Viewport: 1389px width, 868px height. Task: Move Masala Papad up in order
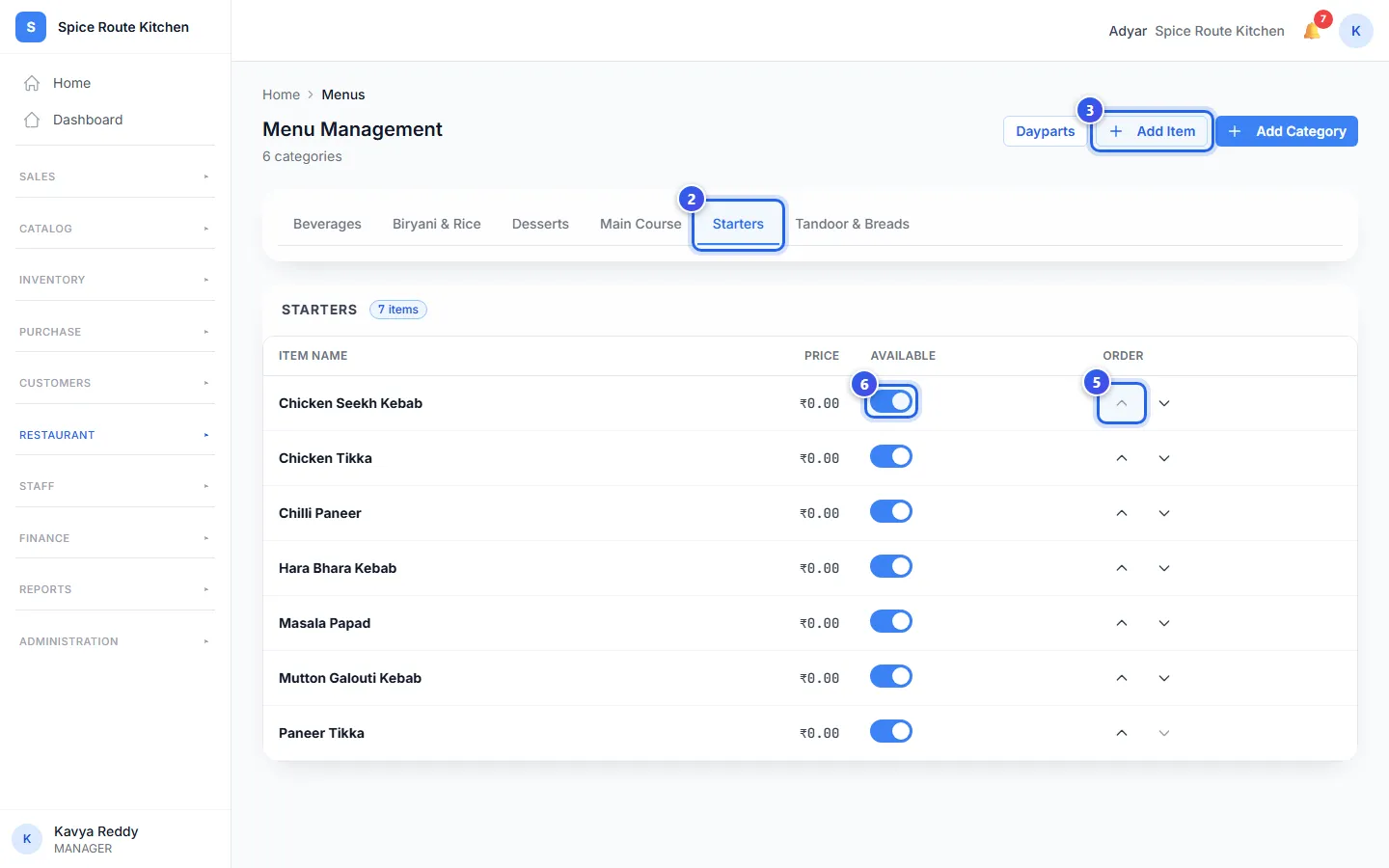pyautogui.click(x=1122, y=623)
